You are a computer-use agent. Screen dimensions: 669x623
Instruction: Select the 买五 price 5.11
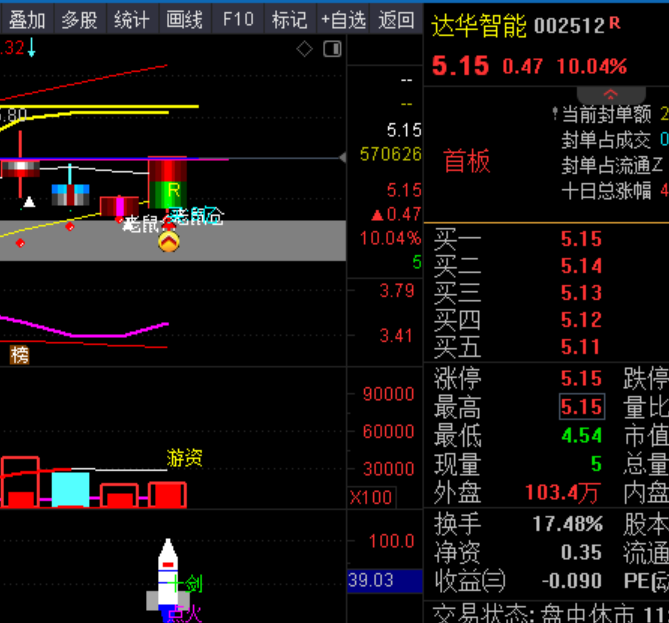click(x=581, y=346)
